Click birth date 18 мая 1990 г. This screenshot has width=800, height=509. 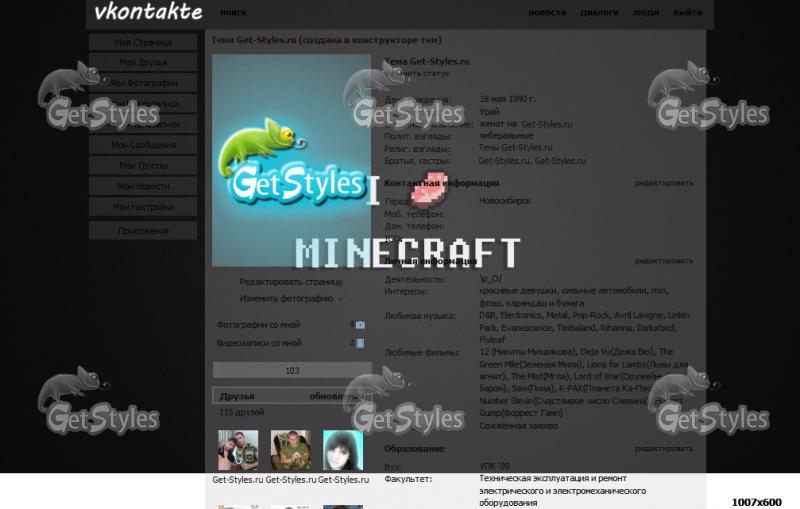(508, 98)
